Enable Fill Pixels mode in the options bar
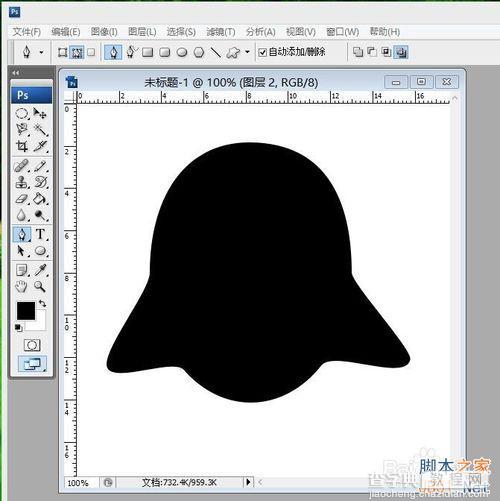Viewport: 500px width, 501px height. 91,52
